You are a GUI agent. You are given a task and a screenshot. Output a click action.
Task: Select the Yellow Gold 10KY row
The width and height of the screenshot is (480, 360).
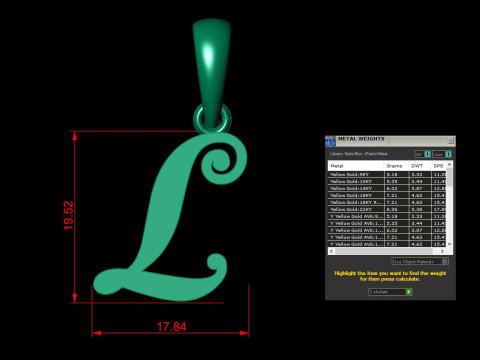click(x=387, y=181)
